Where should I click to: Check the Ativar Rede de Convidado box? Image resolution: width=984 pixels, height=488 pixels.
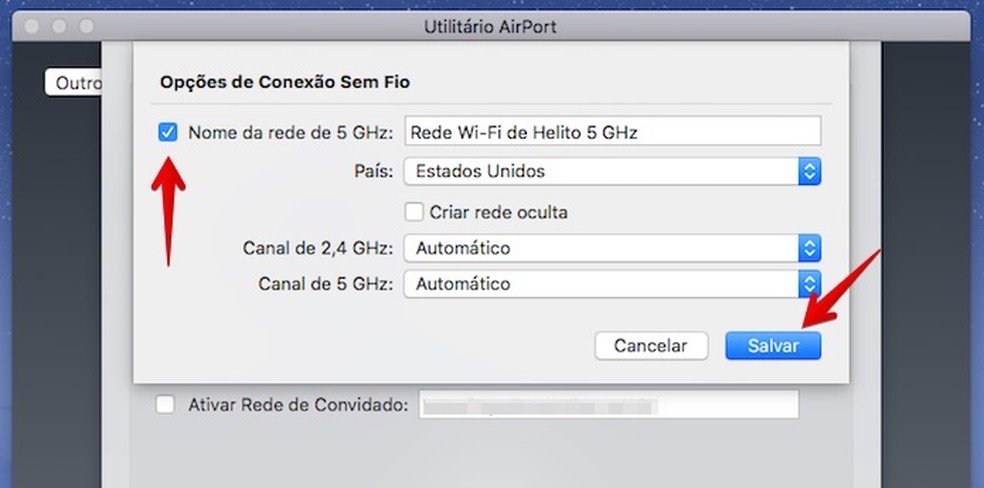(x=165, y=405)
